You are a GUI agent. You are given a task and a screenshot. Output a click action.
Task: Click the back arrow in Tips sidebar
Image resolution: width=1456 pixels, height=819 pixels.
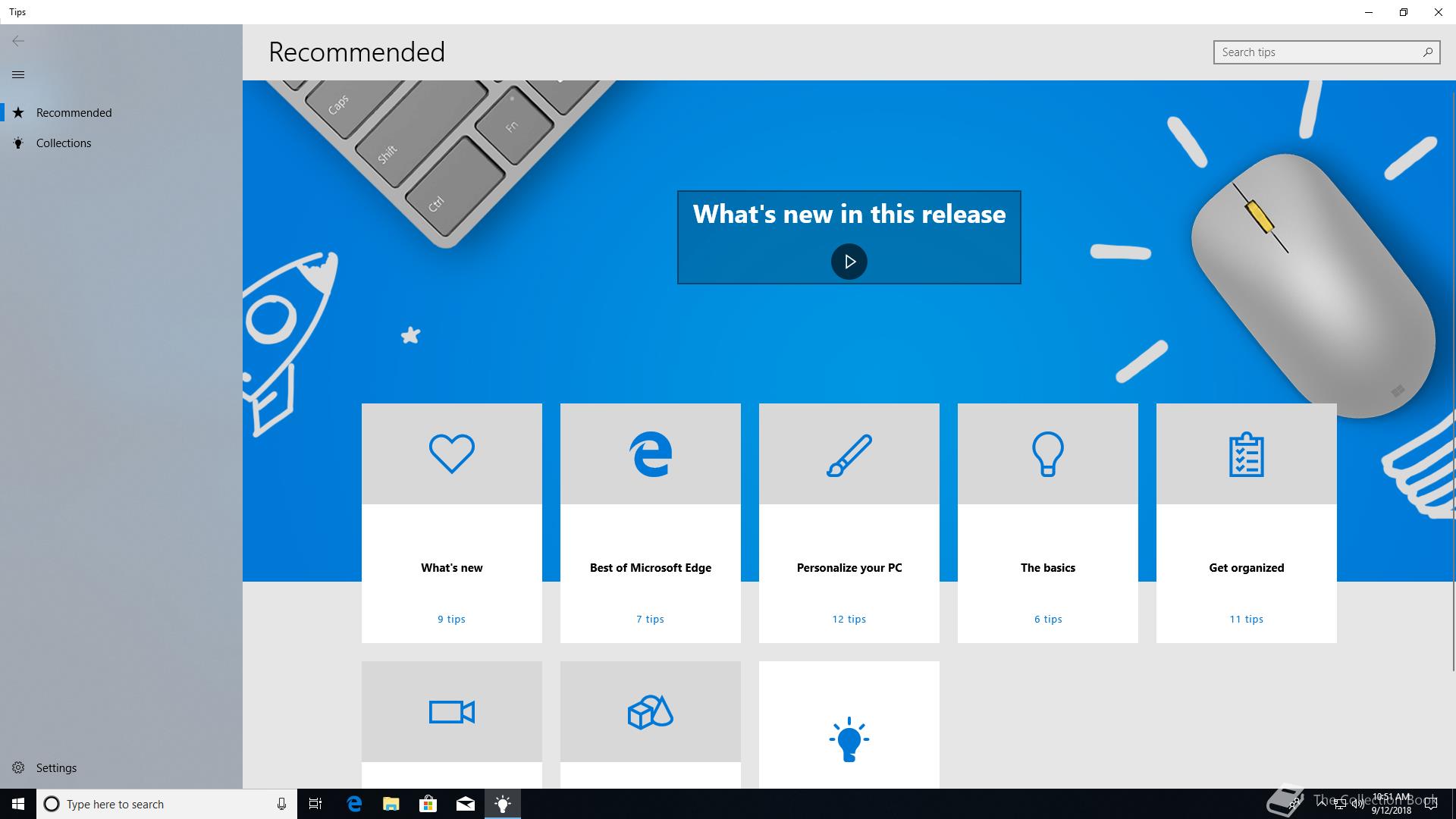tap(18, 41)
